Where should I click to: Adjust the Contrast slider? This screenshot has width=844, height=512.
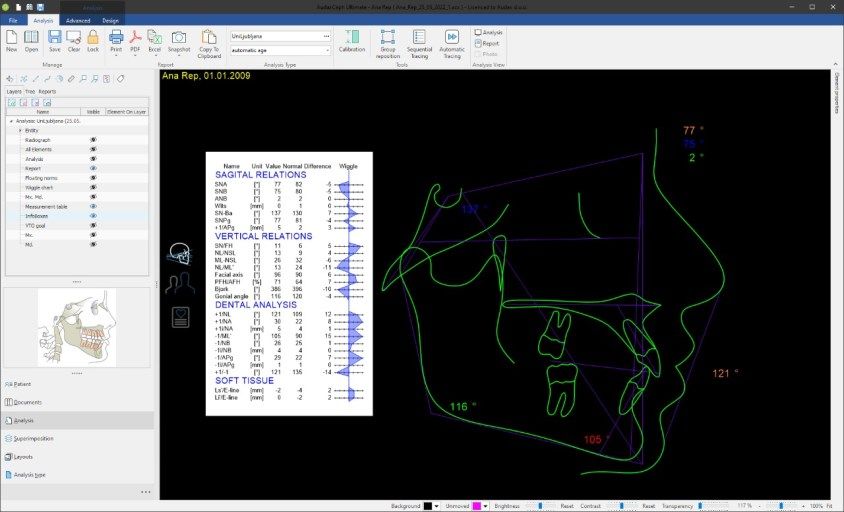click(620, 506)
